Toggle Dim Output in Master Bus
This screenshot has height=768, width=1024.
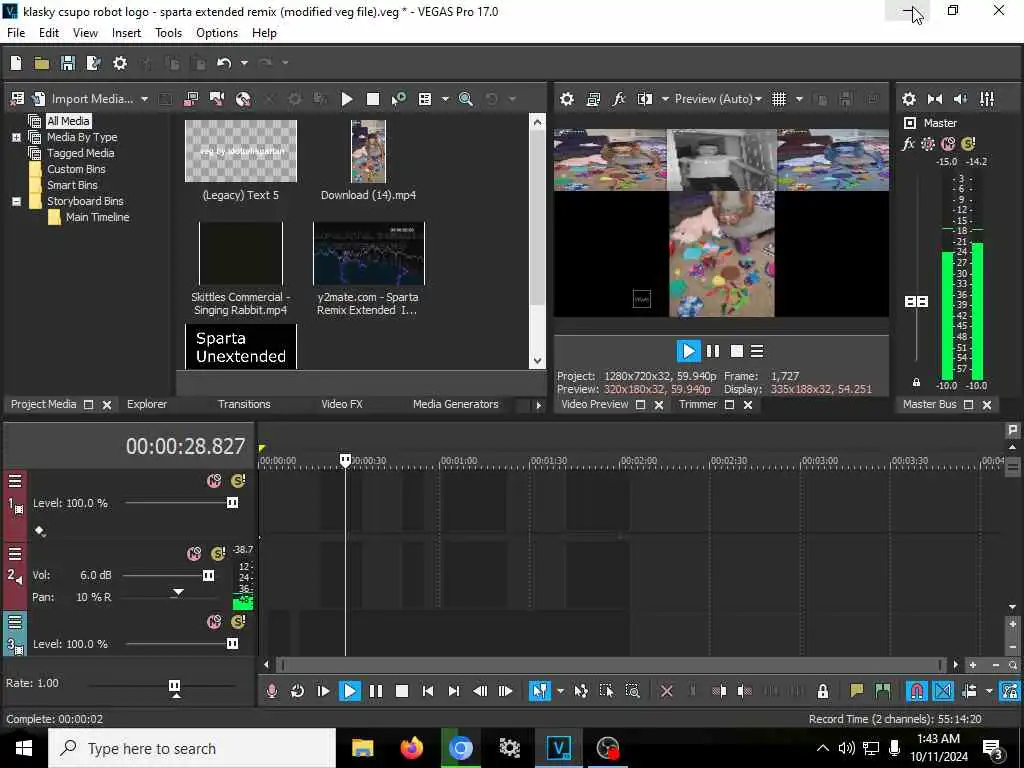coord(961,99)
